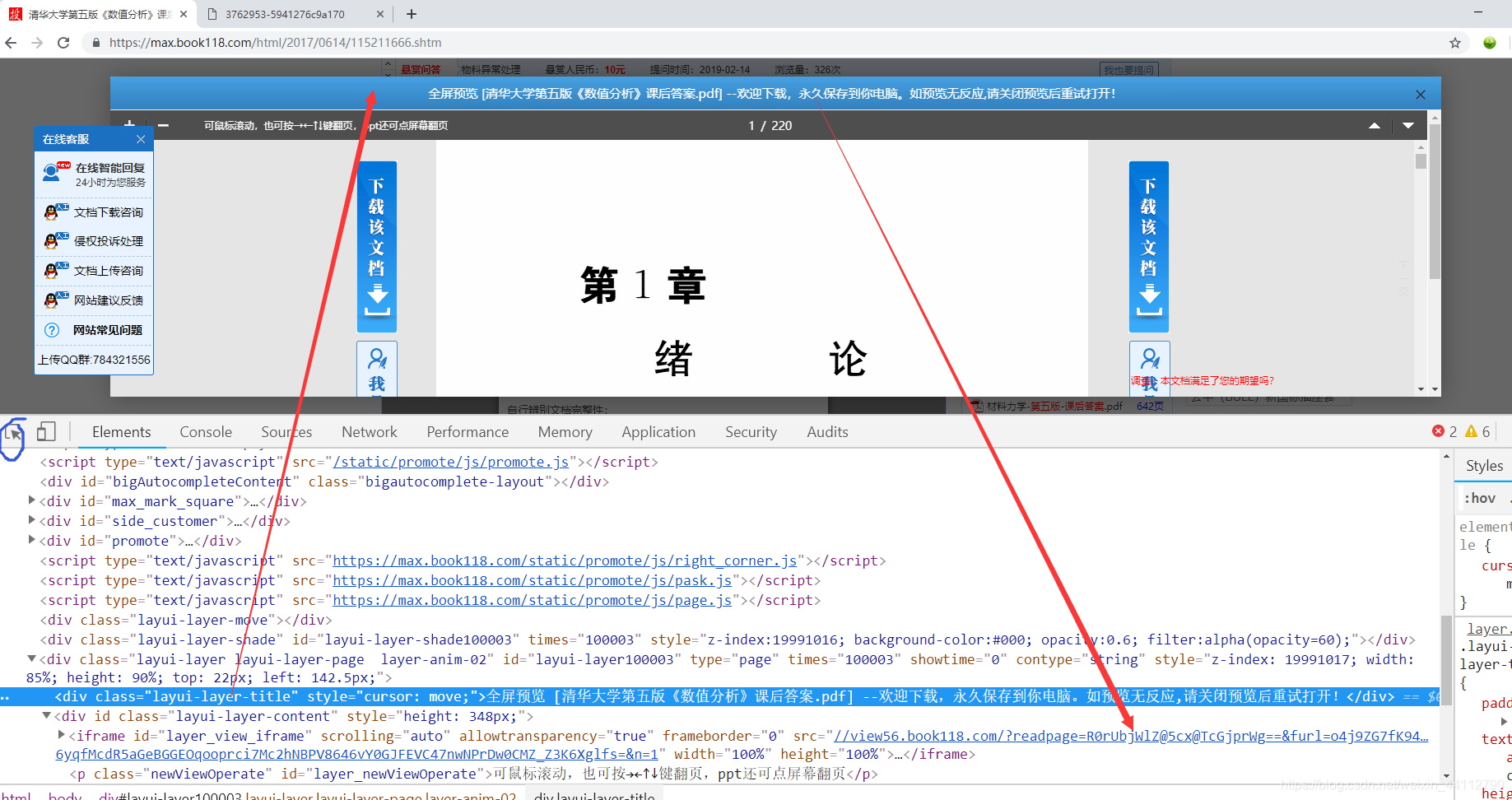Open the Styles pane tab
This screenshot has width=1512, height=800.
pos(1484,466)
